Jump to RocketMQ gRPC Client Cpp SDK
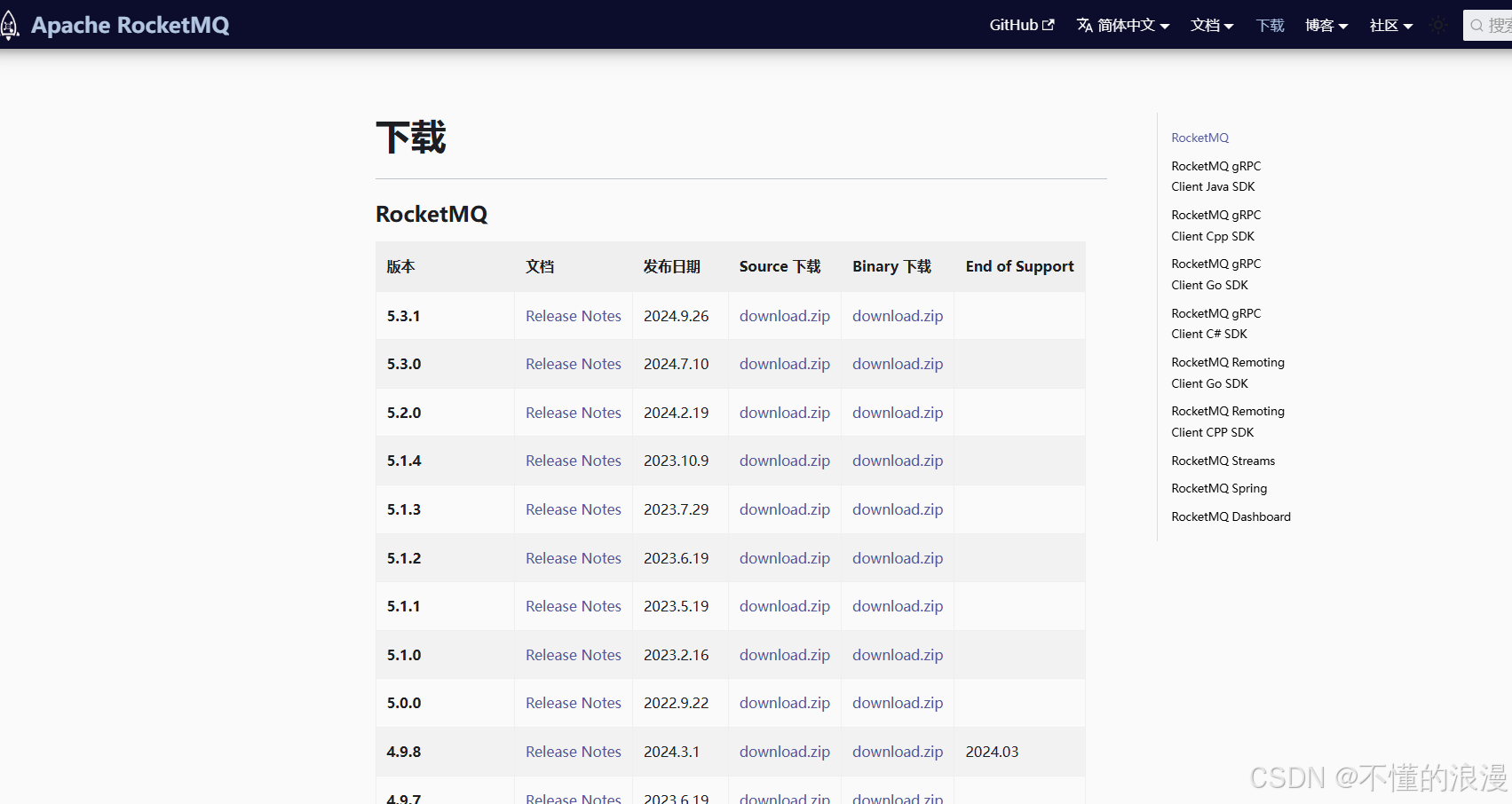The width and height of the screenshot is (1512, 804). click(x=1215, y=225)
